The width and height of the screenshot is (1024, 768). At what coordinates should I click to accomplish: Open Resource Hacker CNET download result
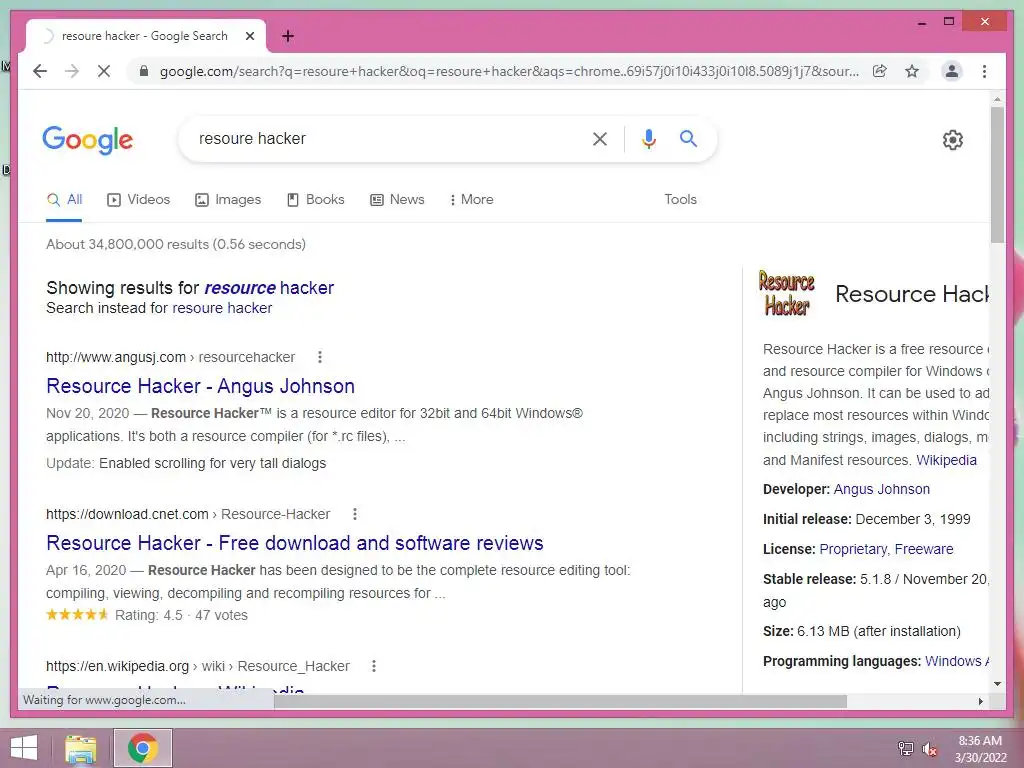click(x=295, y=543)
